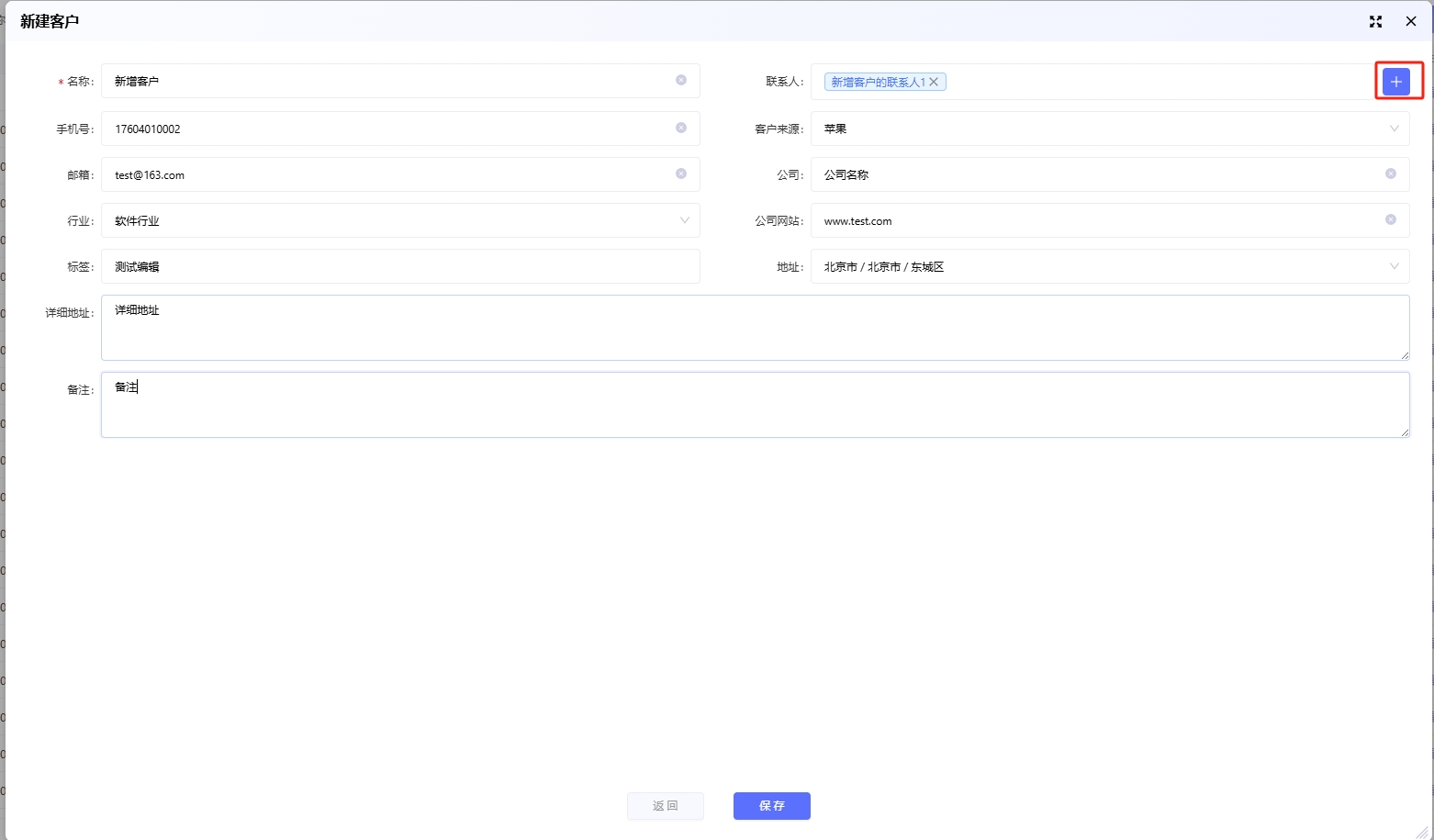The image size is (1434, 840).
Task: Click the 公司网站 input field
Action: pos(1092,220)
